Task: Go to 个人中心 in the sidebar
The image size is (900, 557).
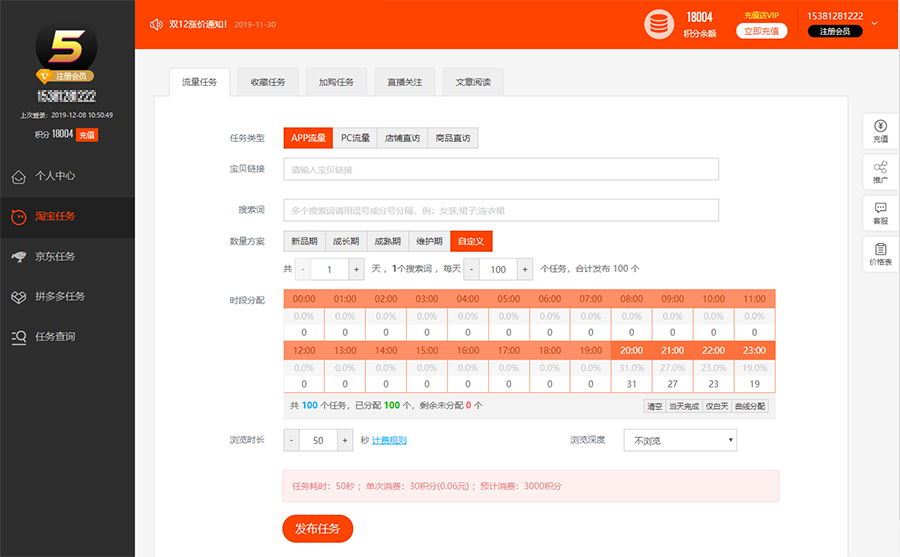Action: click(55, 176)
